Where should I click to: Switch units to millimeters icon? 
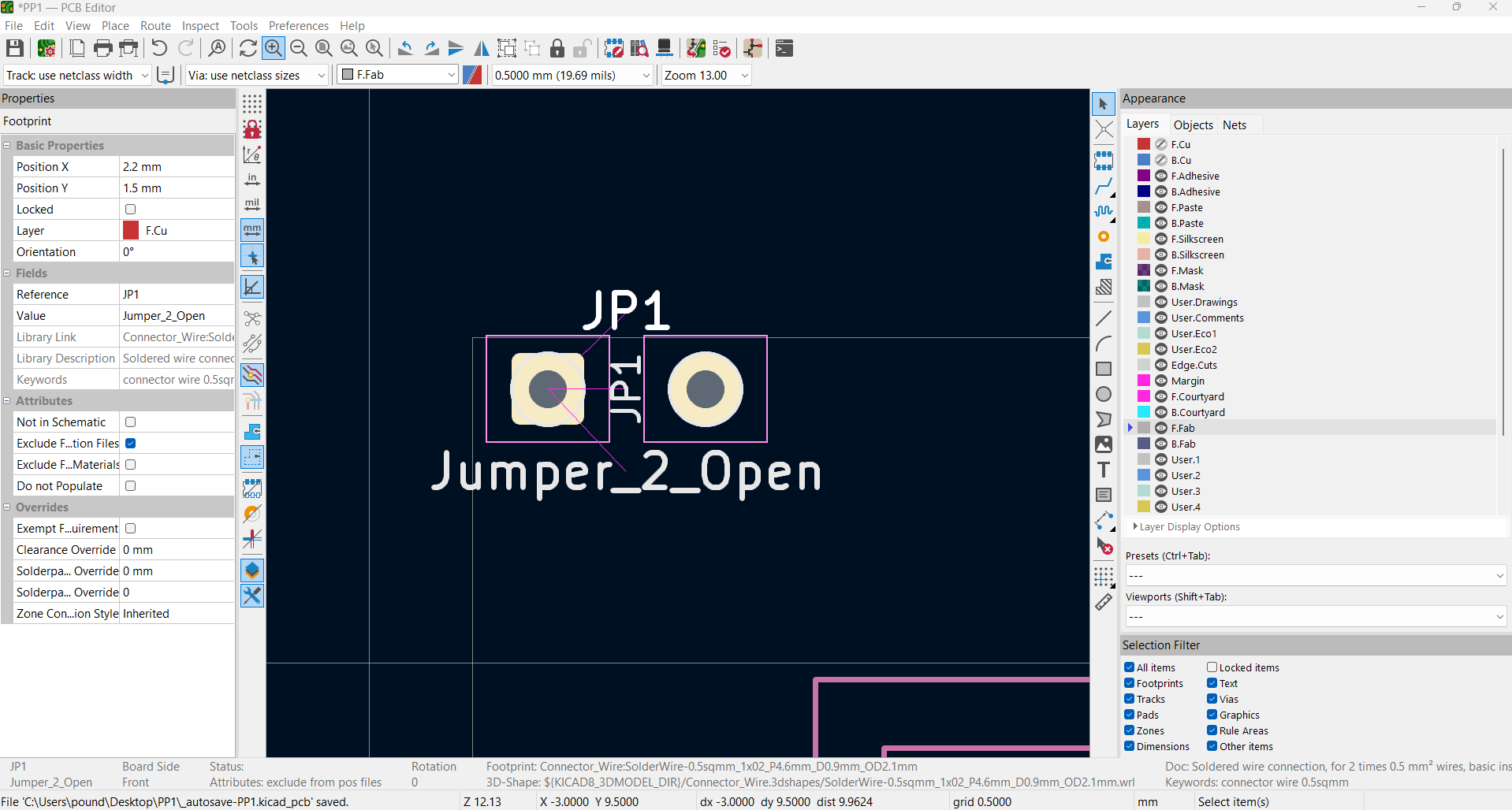252,230
